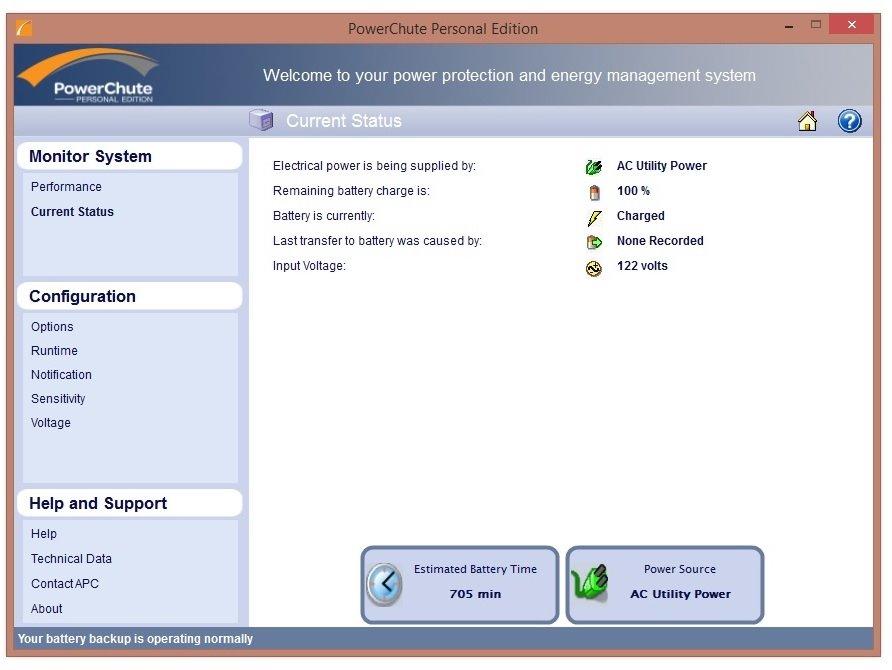The width and height of the screenshot is (892, 670).
Task: Click the Help and Support section header
Action: [x=130, y=503]
